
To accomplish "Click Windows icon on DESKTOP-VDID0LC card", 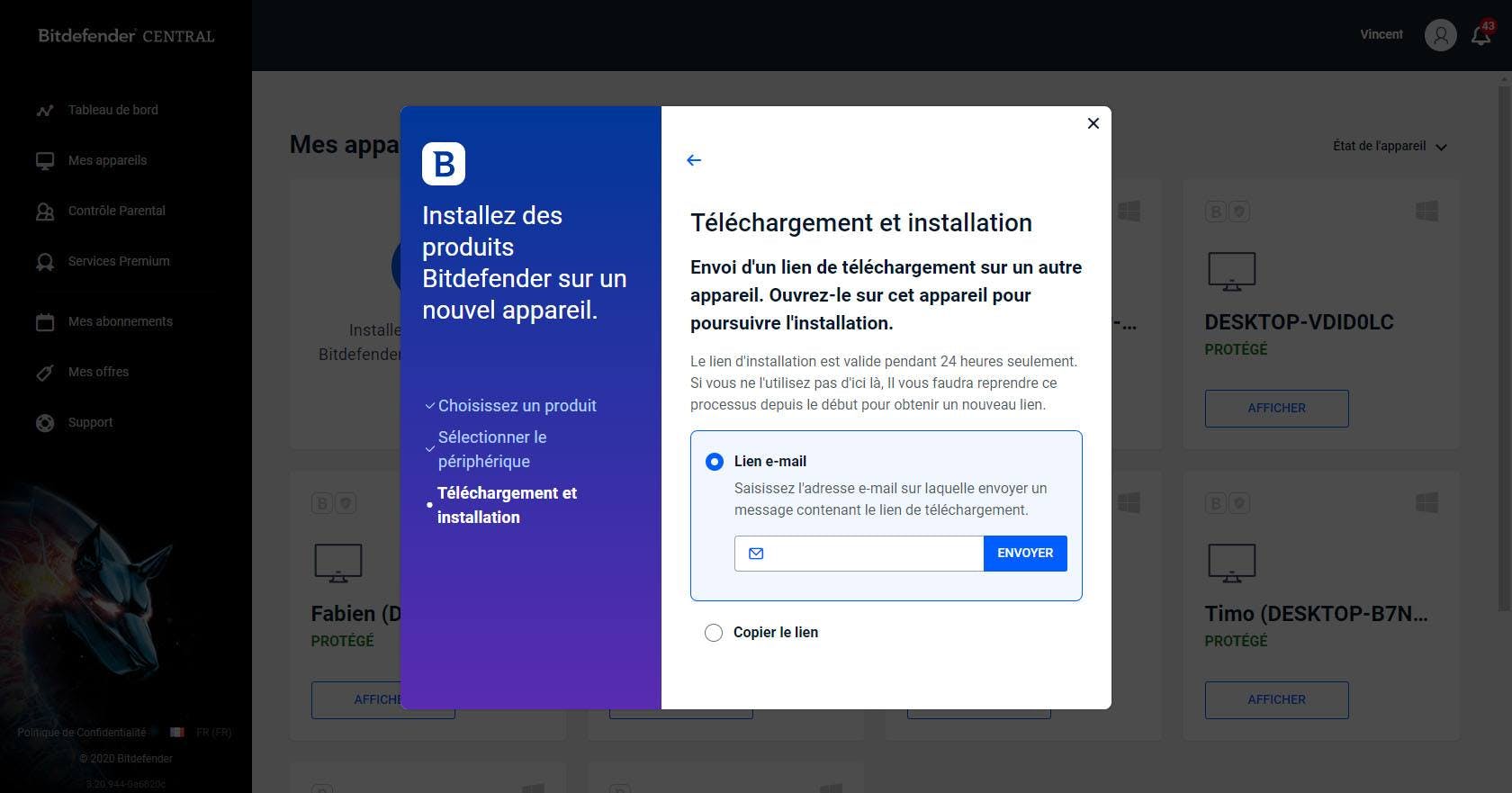I will click(x=1426, y=211).
